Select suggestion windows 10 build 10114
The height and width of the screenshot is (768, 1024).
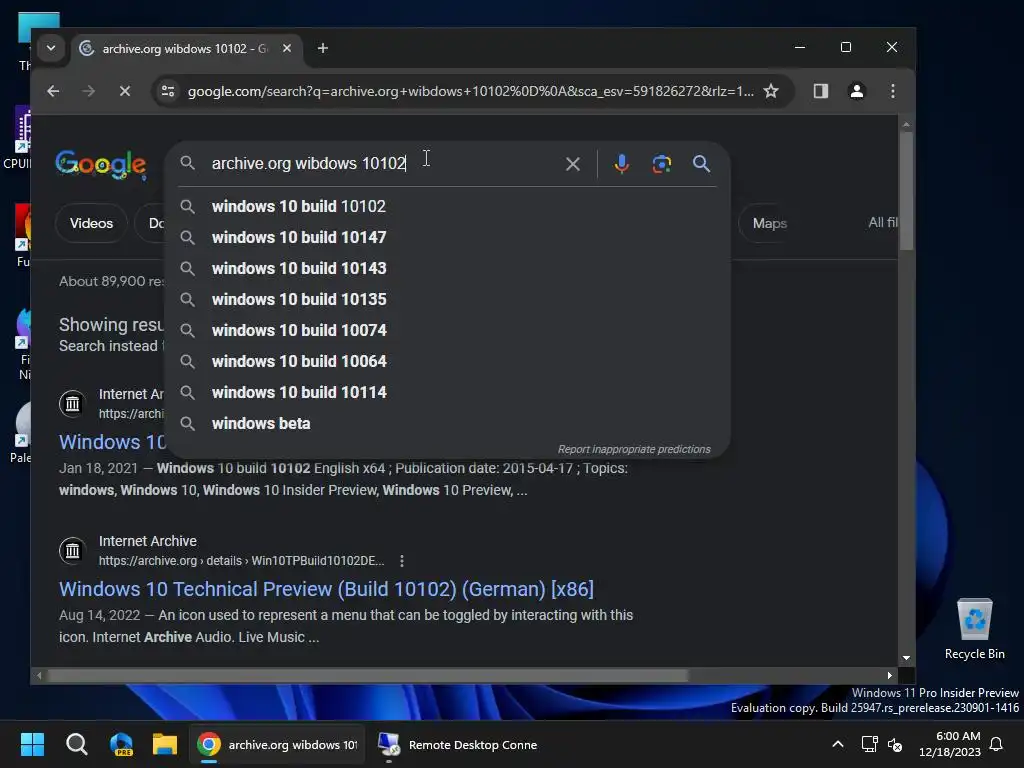point(447,392)
